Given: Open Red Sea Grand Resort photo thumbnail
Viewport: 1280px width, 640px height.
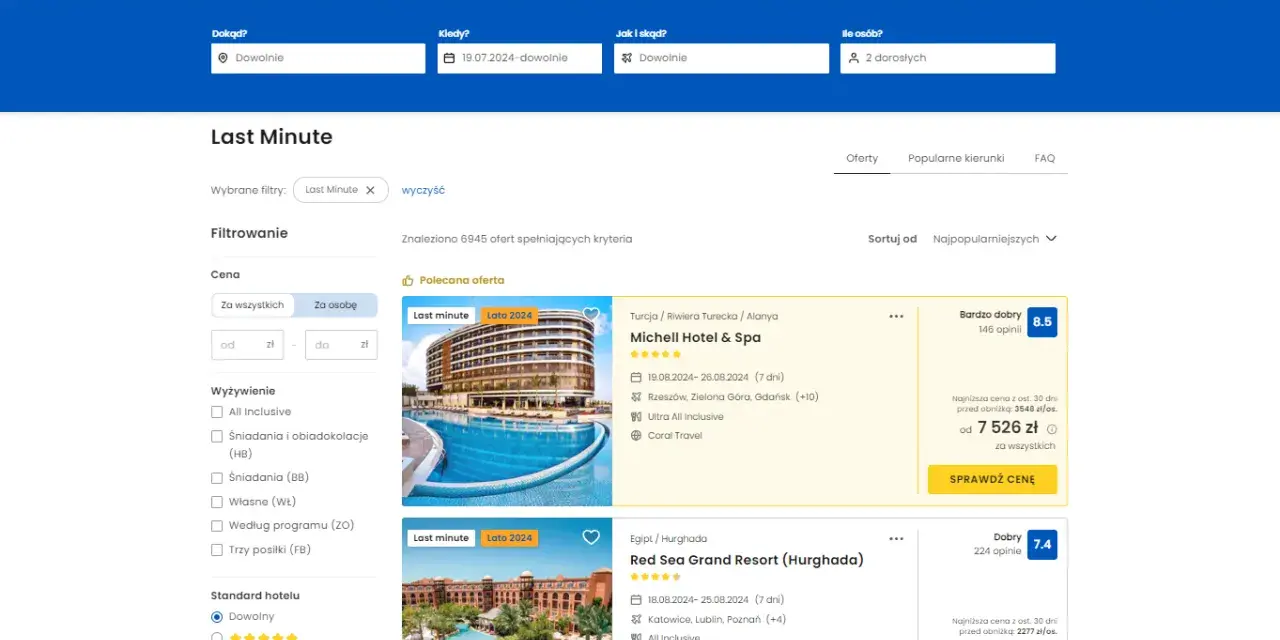Looking at the screenshot, I should (x=507, y=580).
